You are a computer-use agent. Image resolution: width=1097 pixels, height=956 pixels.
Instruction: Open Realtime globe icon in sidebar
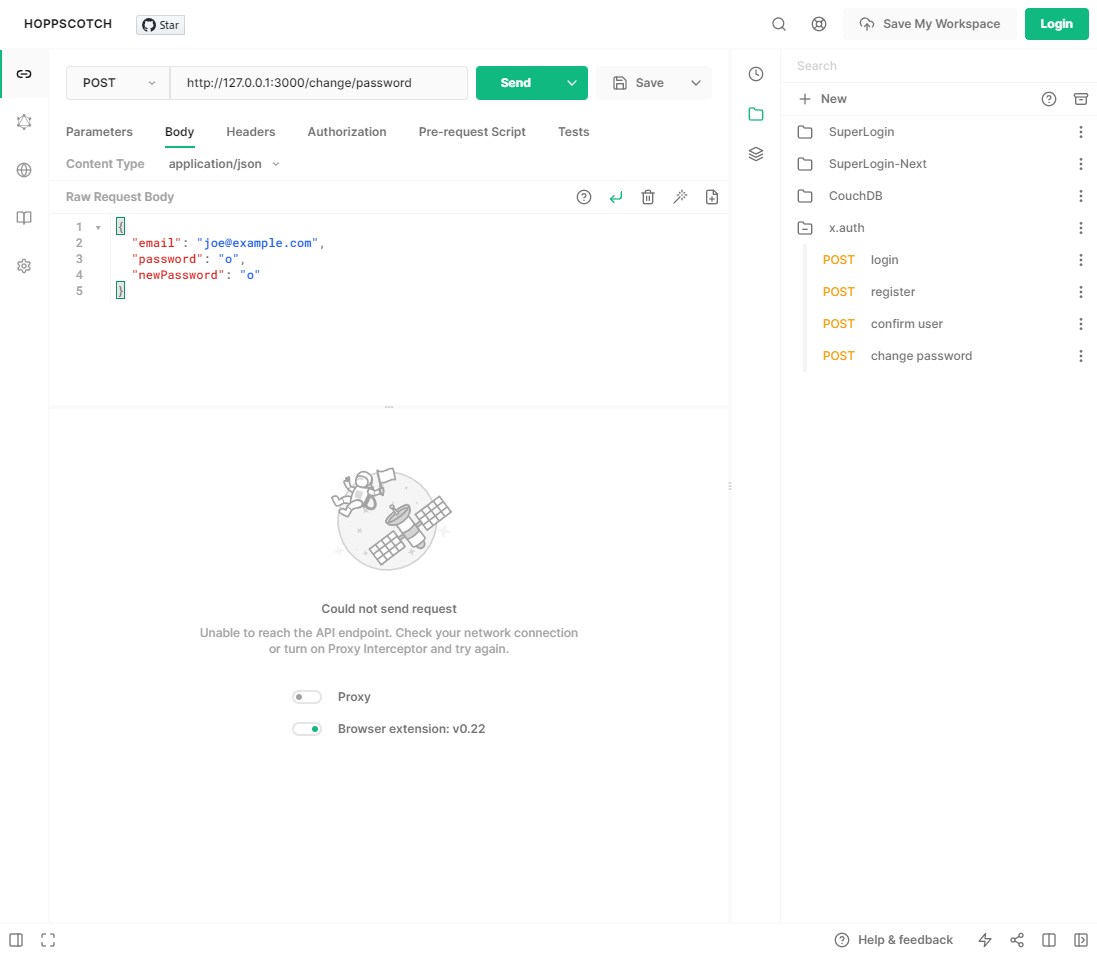(24, 170)
